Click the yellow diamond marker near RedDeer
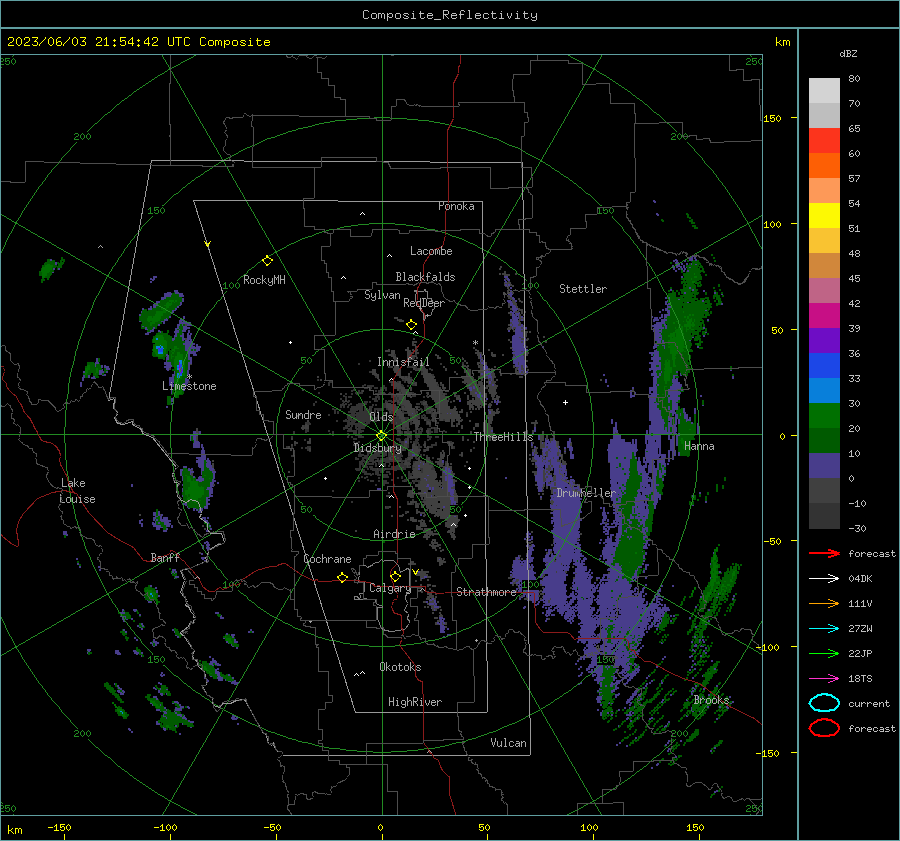 point(411,325)
